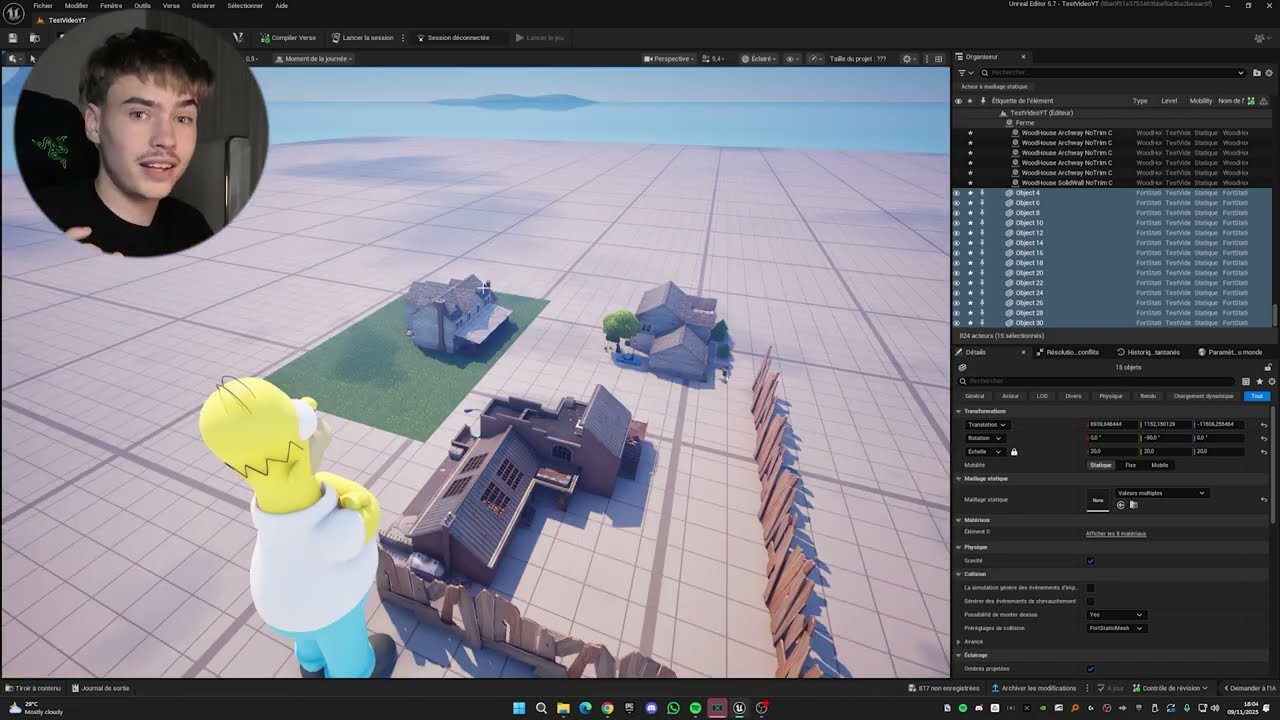This screenshot has width=1280, height=720.
Task: Toggle visibility eye for Object 12
Action: click(957, 233)
